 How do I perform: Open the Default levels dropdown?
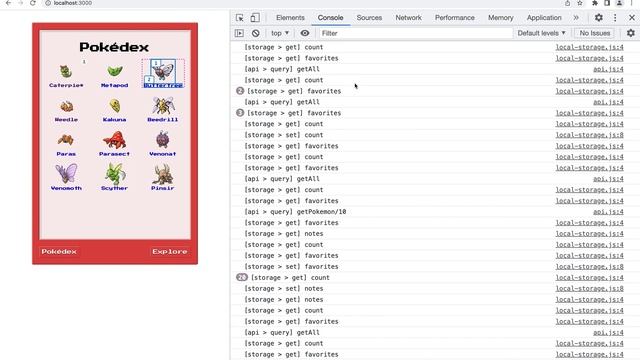(x=541, y=33)
